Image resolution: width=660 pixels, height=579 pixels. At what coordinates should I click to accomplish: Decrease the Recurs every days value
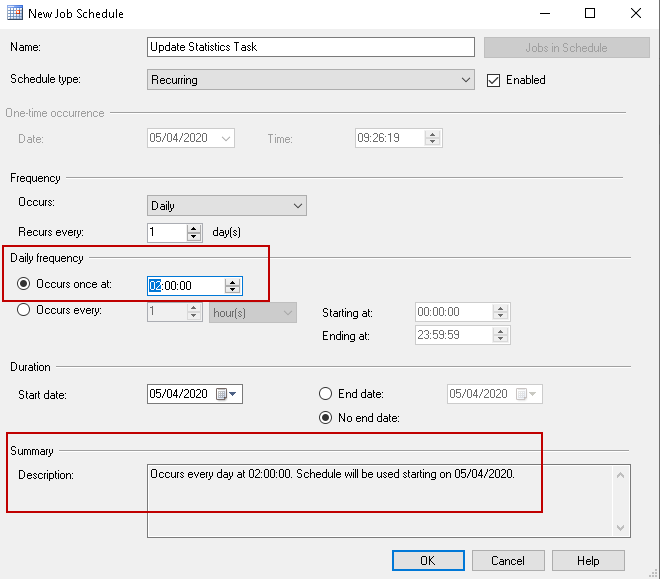(194, 237)
